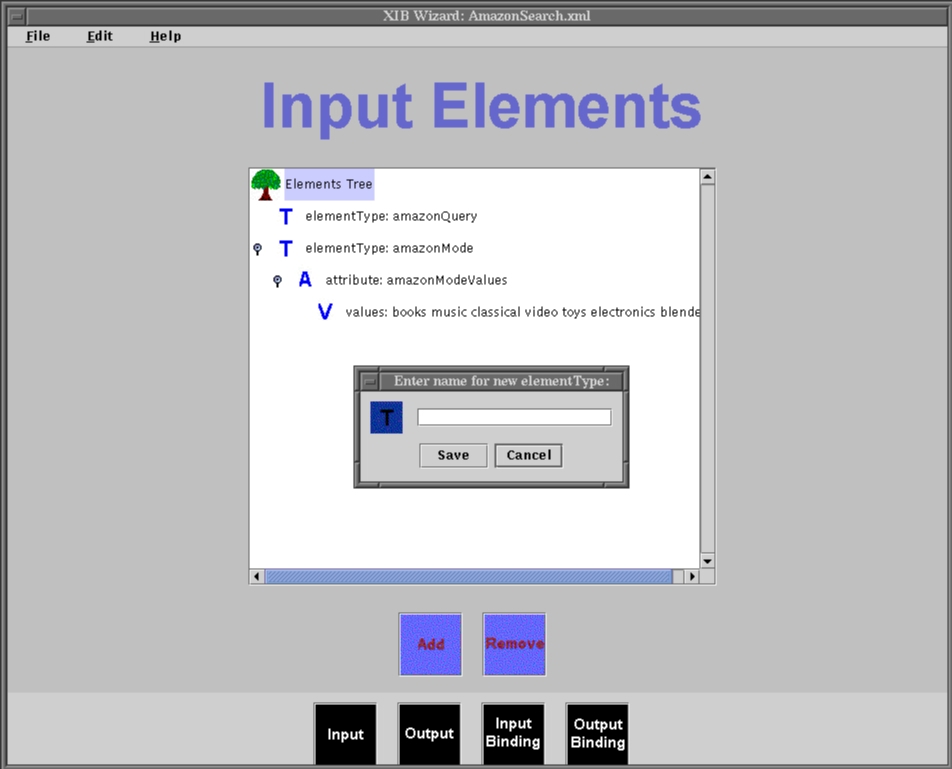
Task: Select the values: books music row
Action: point(522,312)
